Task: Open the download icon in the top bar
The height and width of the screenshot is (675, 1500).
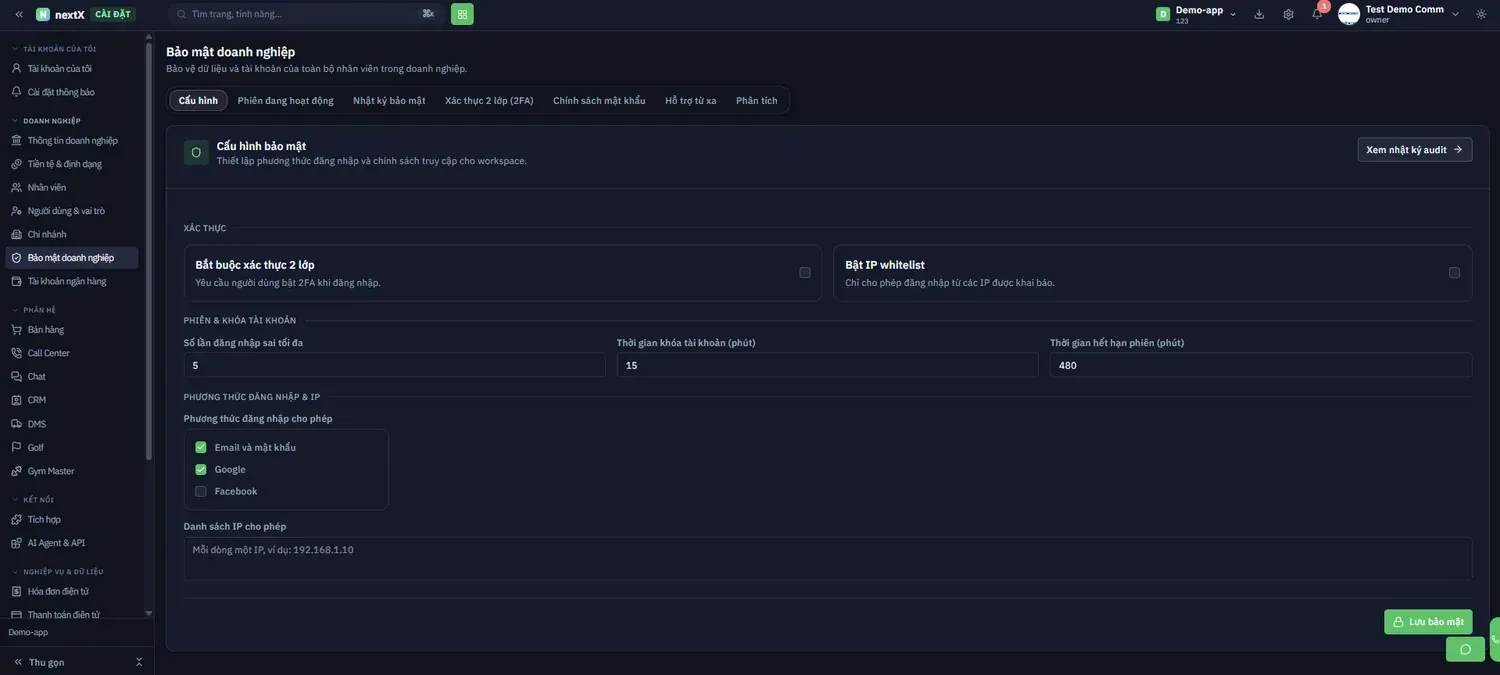Action: [1259, 14]
